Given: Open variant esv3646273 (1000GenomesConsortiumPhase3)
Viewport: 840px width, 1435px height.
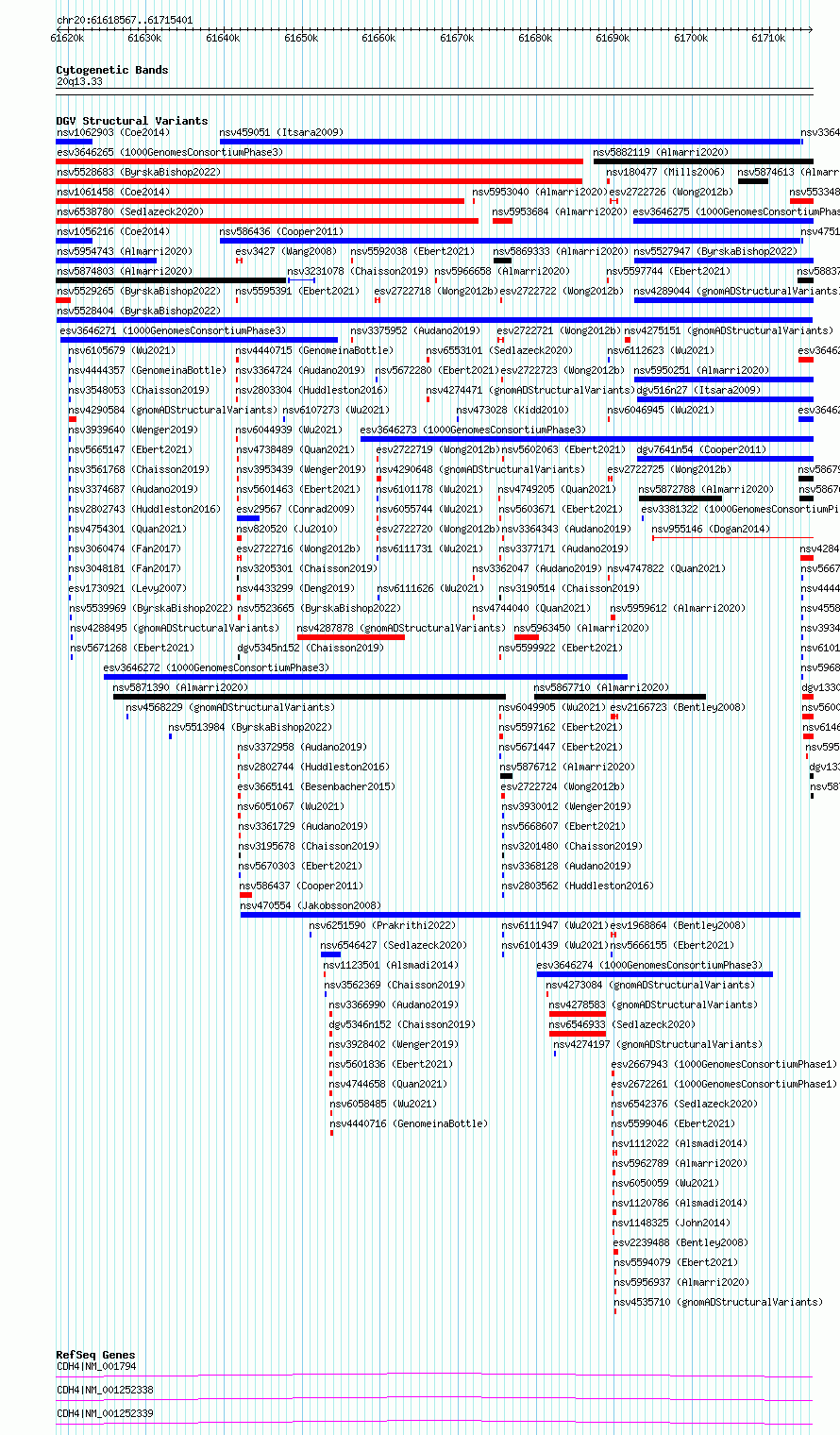Looking at the screenshot, I should 473,430.
